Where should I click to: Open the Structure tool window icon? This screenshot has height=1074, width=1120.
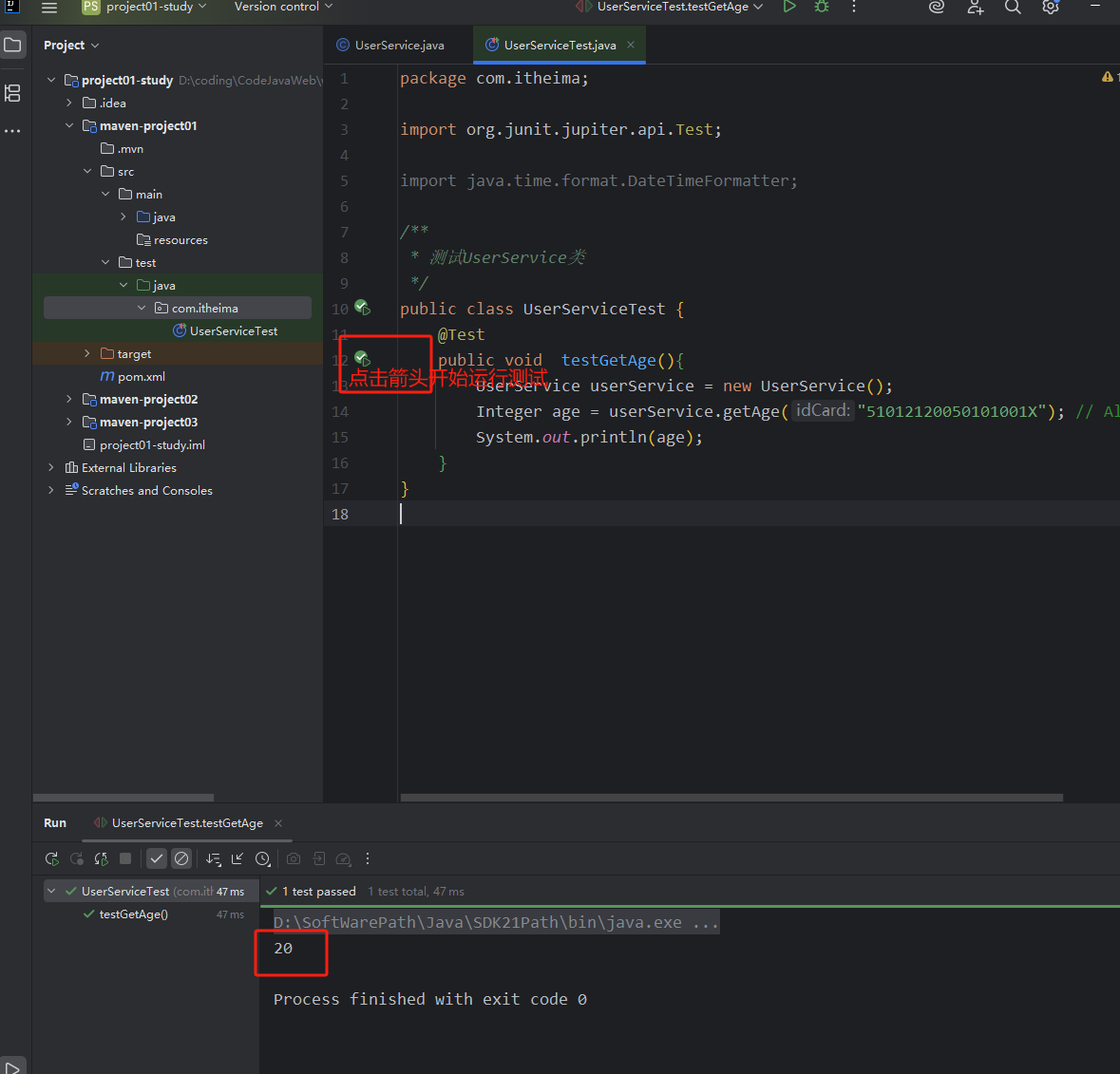tap(13, 93)
